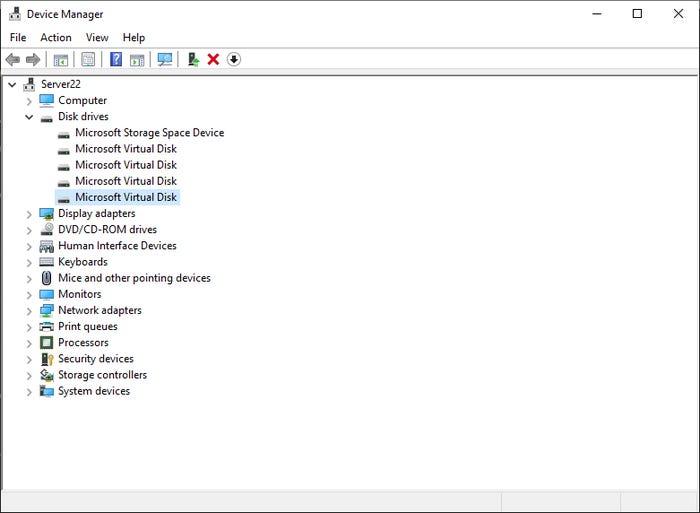The image size is (700, 513).
Task: Maximize the Device Manager window
Action: click(638, 14)
